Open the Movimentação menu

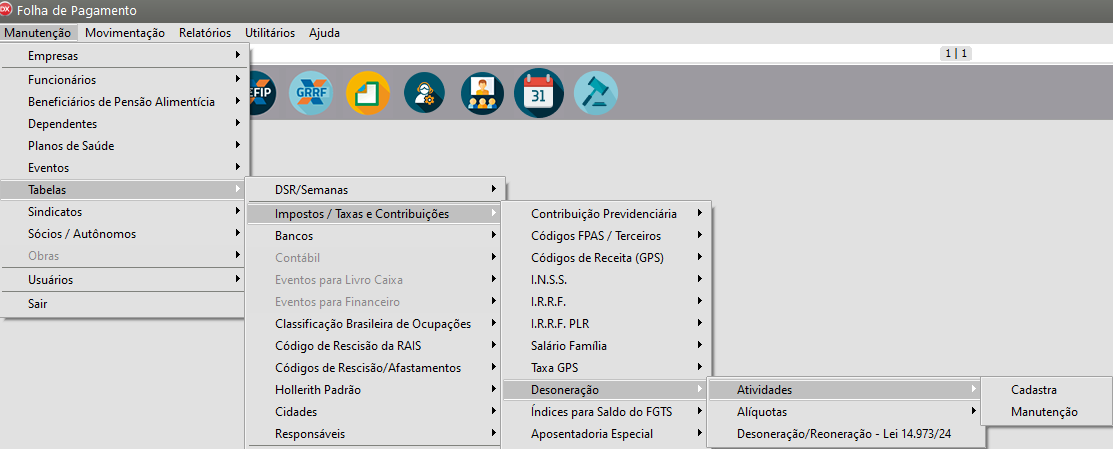(125, 32)
